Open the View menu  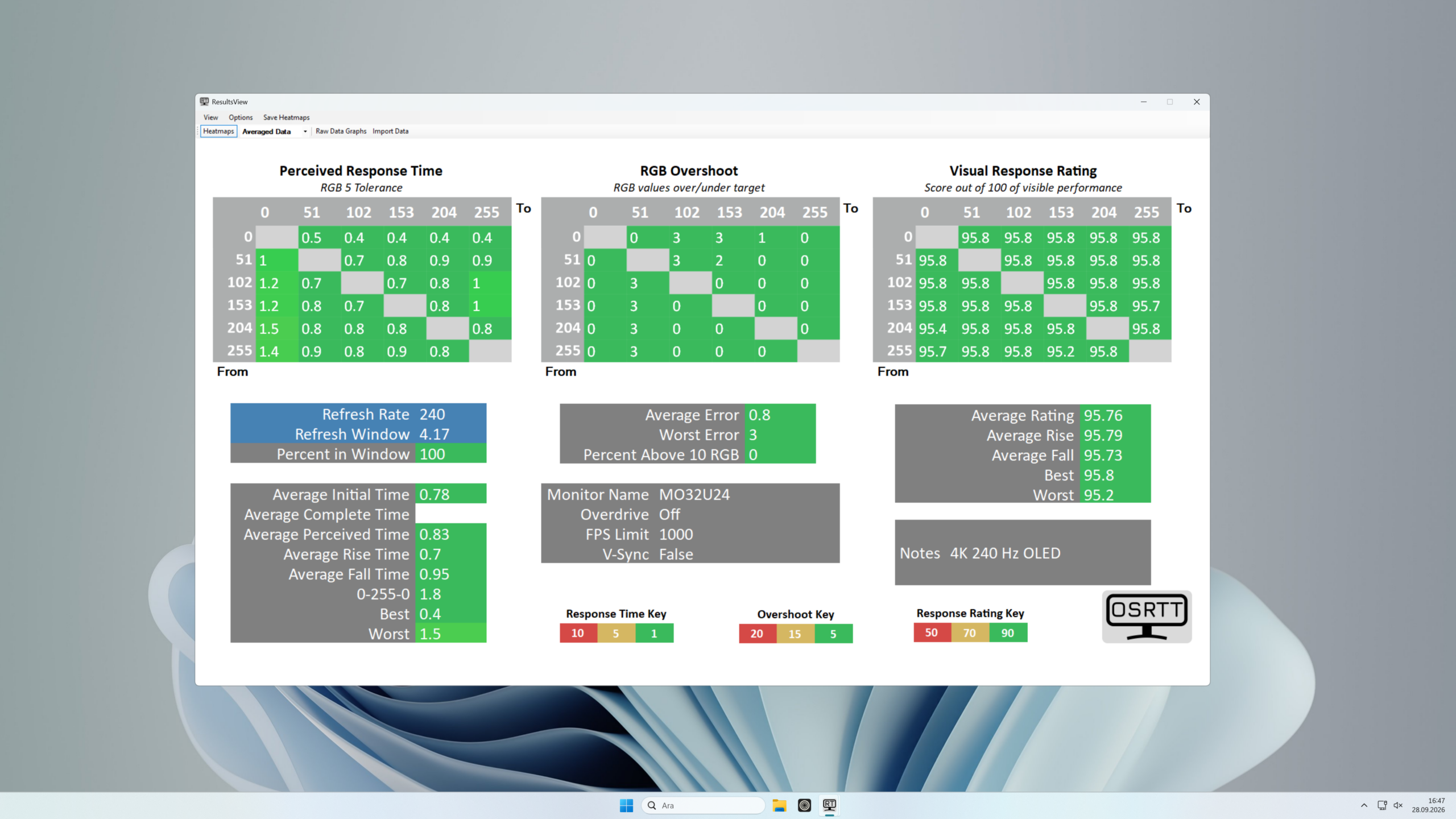[x=210, y=118]
